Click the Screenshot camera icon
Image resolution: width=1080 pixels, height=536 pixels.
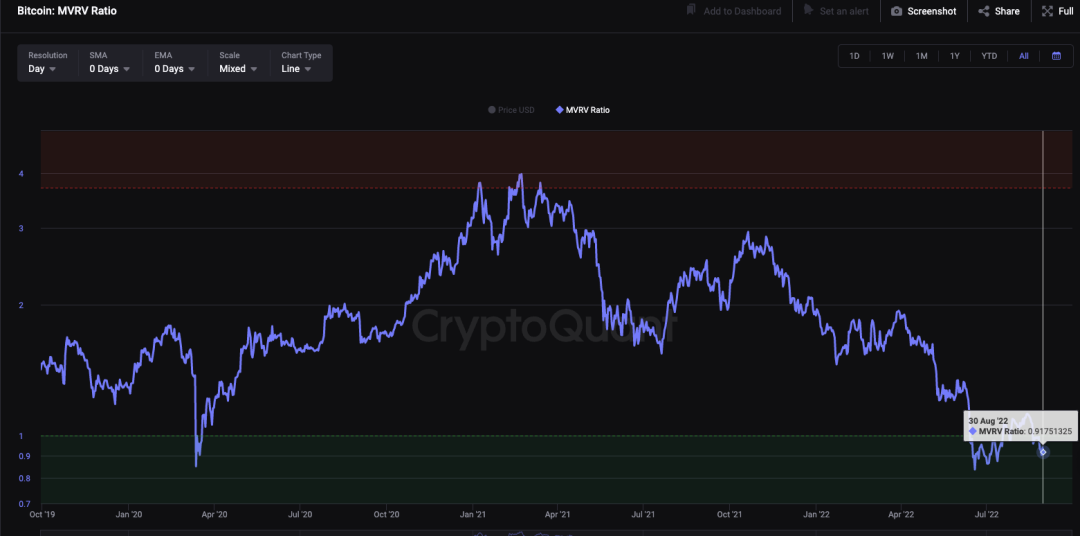[897, 11]
